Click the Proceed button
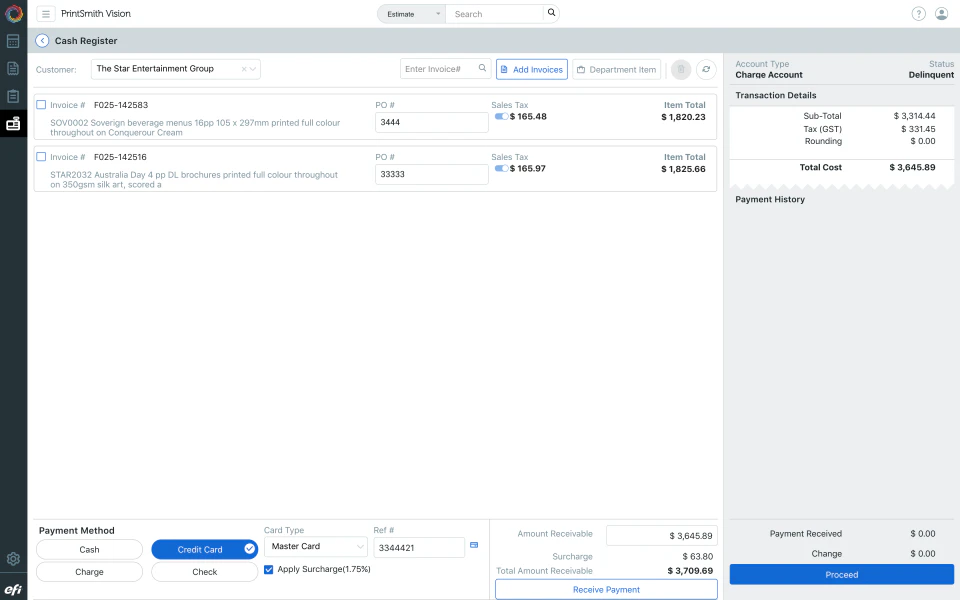 point(841,574)
